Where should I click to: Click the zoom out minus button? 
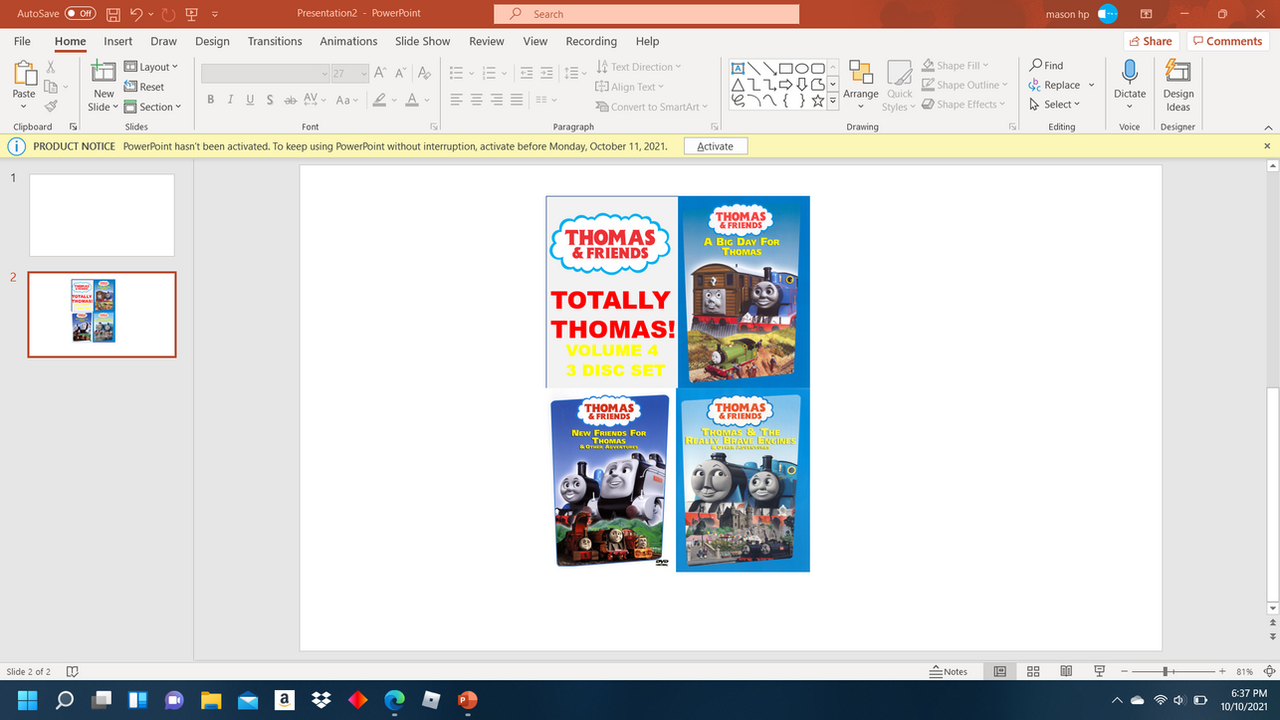(1123, 671)
